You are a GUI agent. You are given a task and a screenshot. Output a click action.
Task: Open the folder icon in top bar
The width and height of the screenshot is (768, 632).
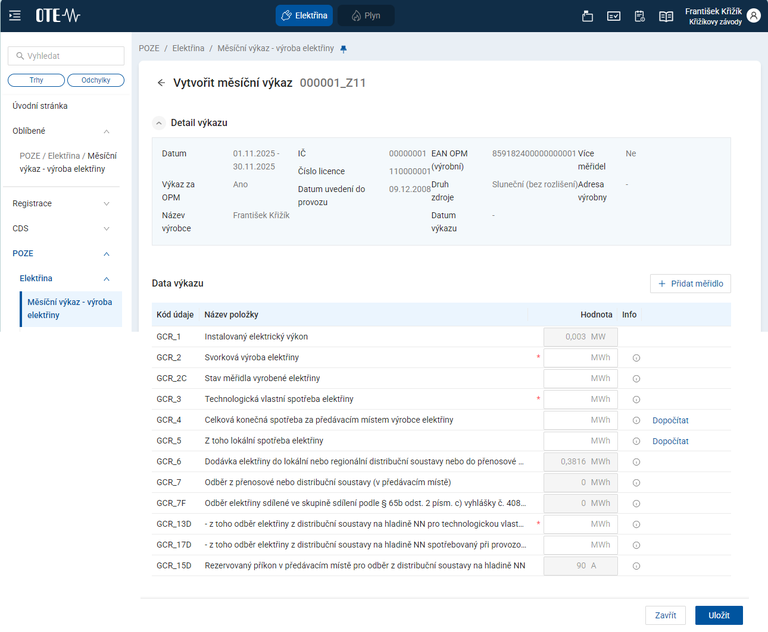click(588, 16)
